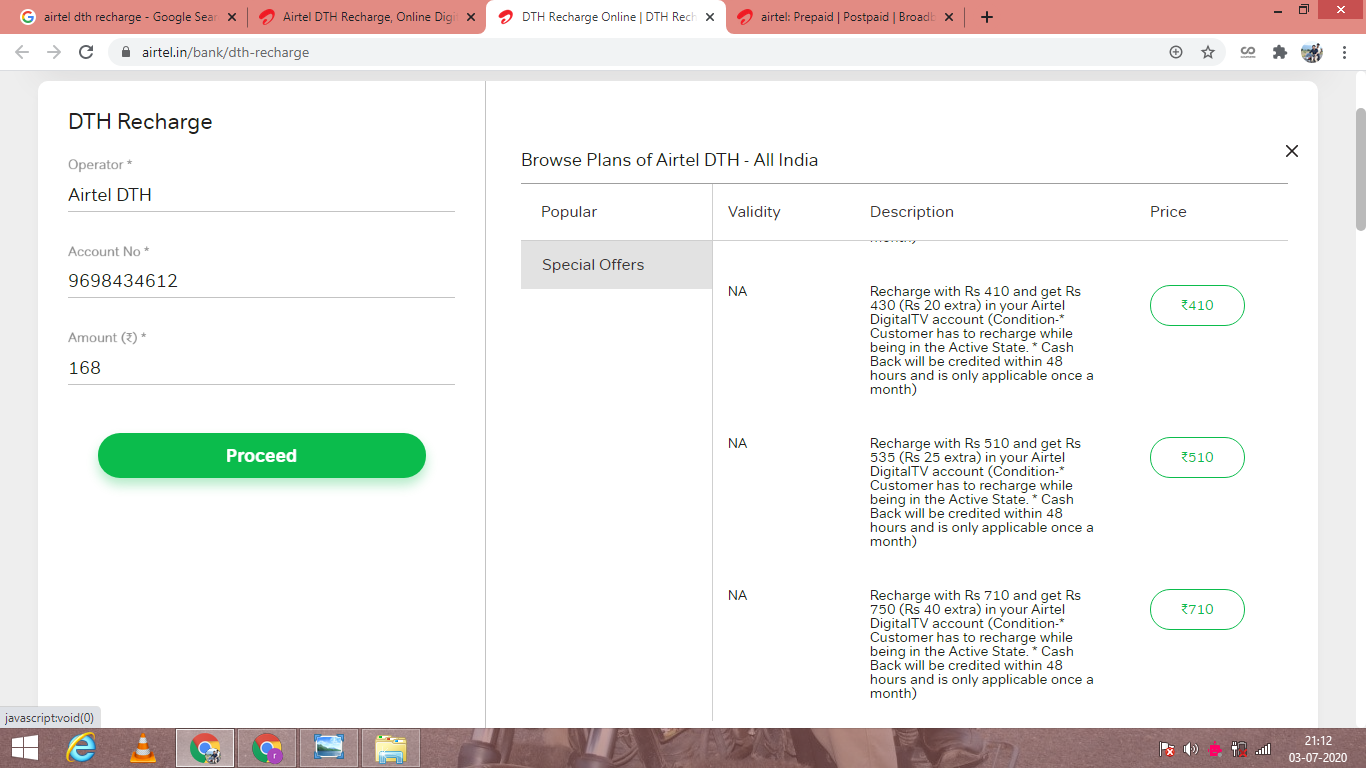The width and height of the screenshot is (1366, 768).
Task: Open the Chrome extensions puzzle menu
Action: (1279, 52)
